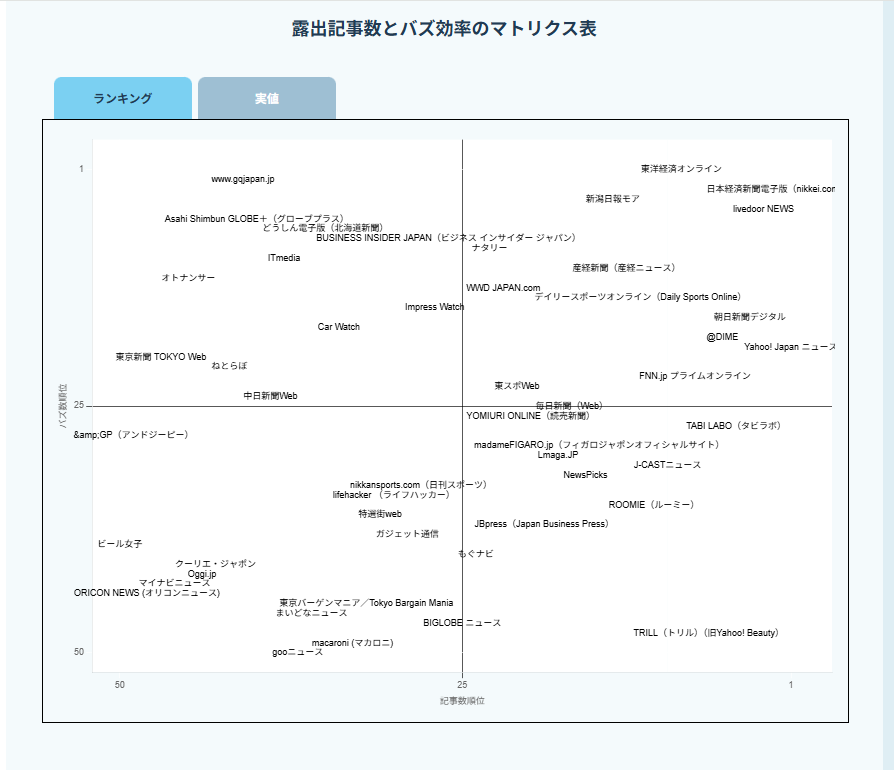
Task: Select the オトナンサー chart label
Action: (188, 278)
